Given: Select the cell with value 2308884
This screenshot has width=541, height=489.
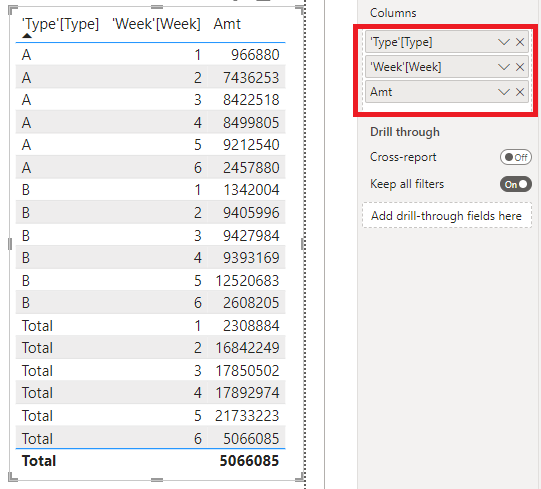Looking at the screenshot, I should 251,326.
